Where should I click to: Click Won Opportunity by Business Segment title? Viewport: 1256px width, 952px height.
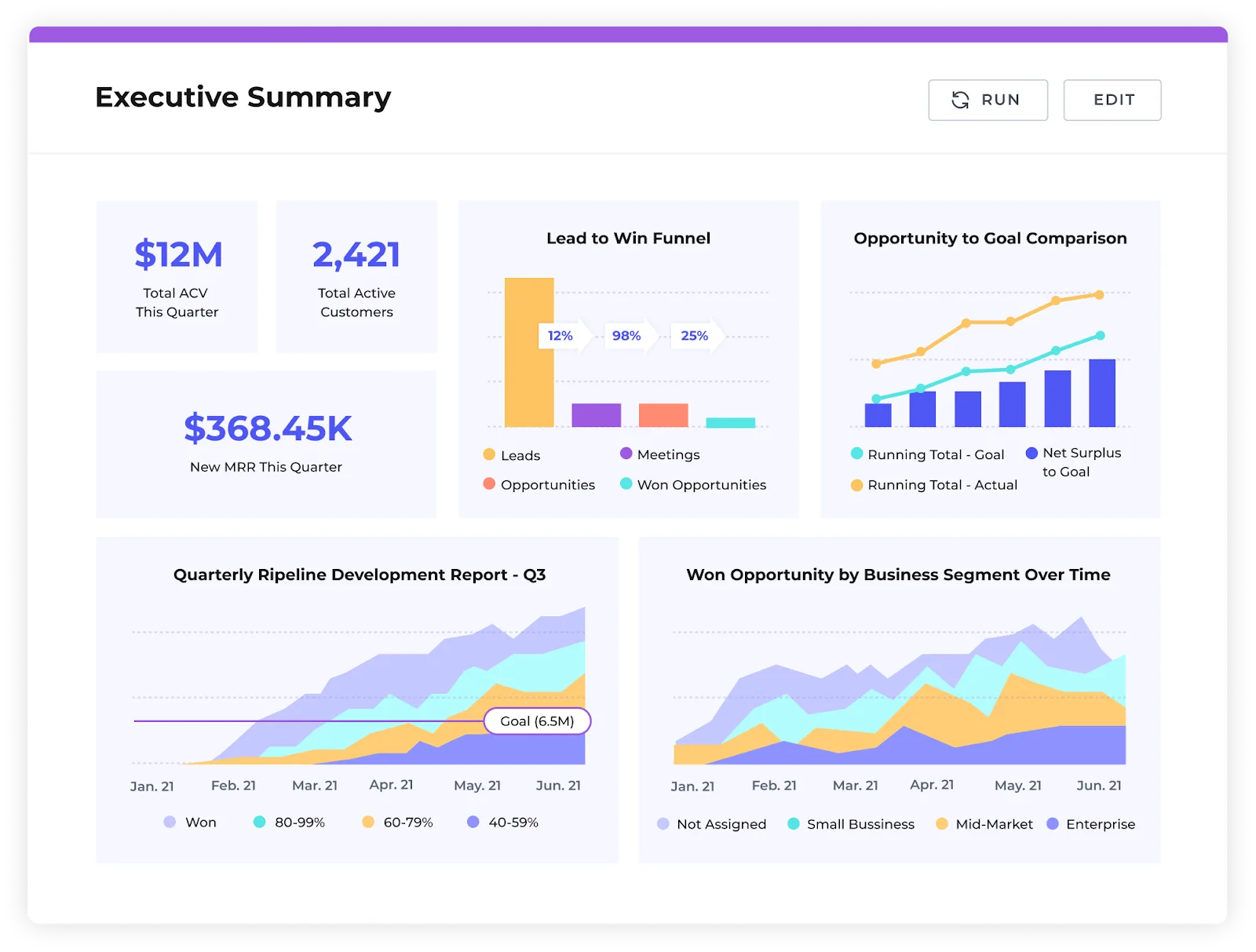(898, 574)
